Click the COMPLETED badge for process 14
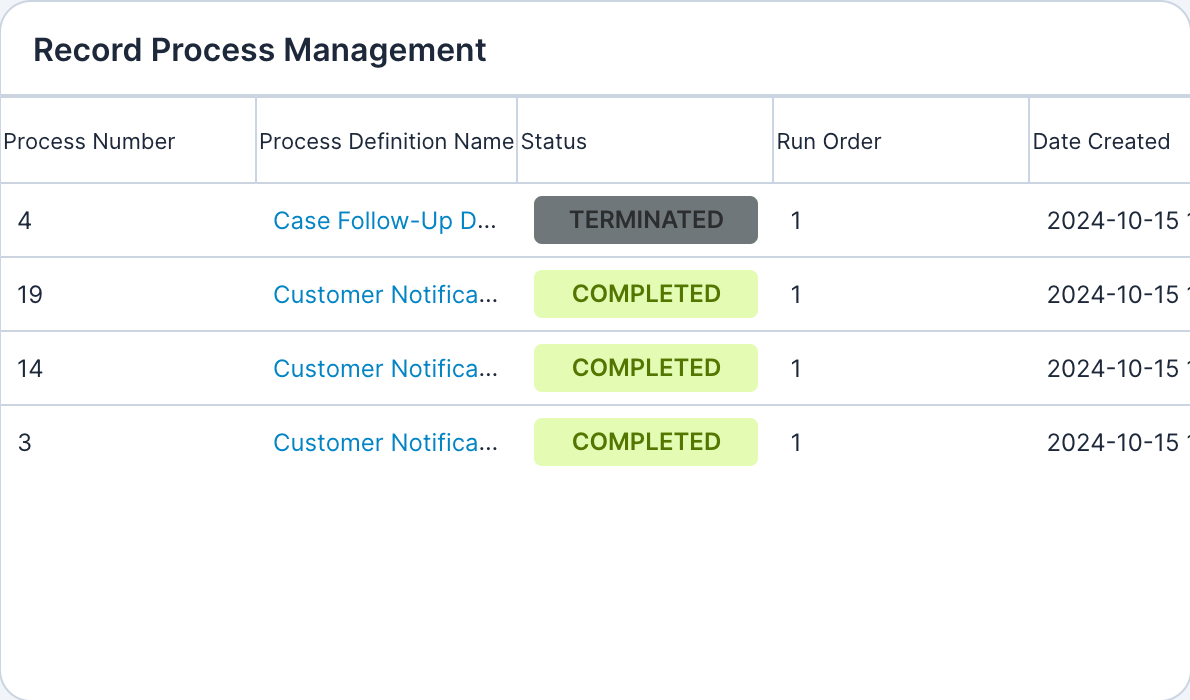 (645, 368)
